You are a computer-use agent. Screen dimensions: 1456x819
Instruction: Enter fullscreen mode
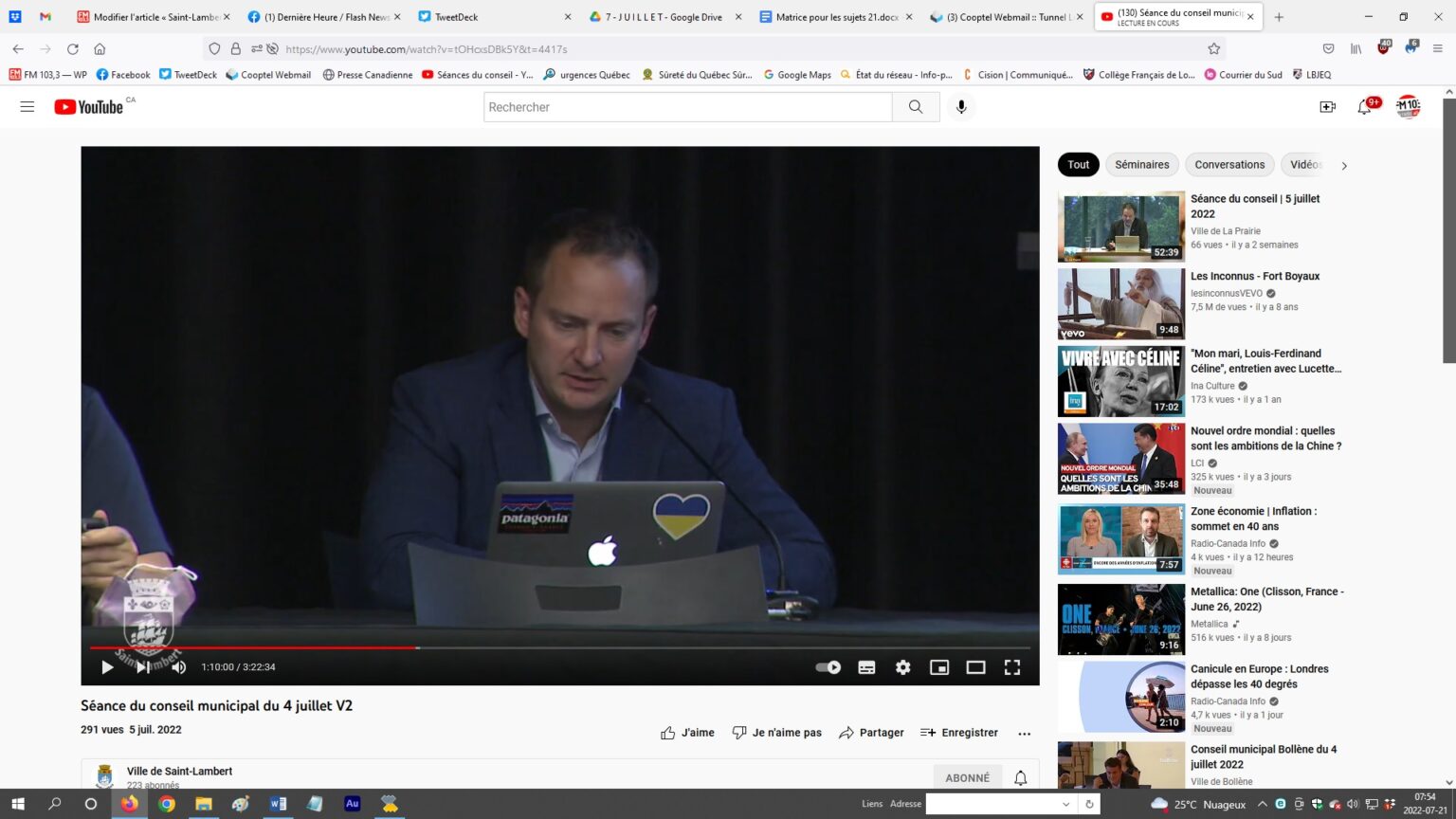point(1011,667)
